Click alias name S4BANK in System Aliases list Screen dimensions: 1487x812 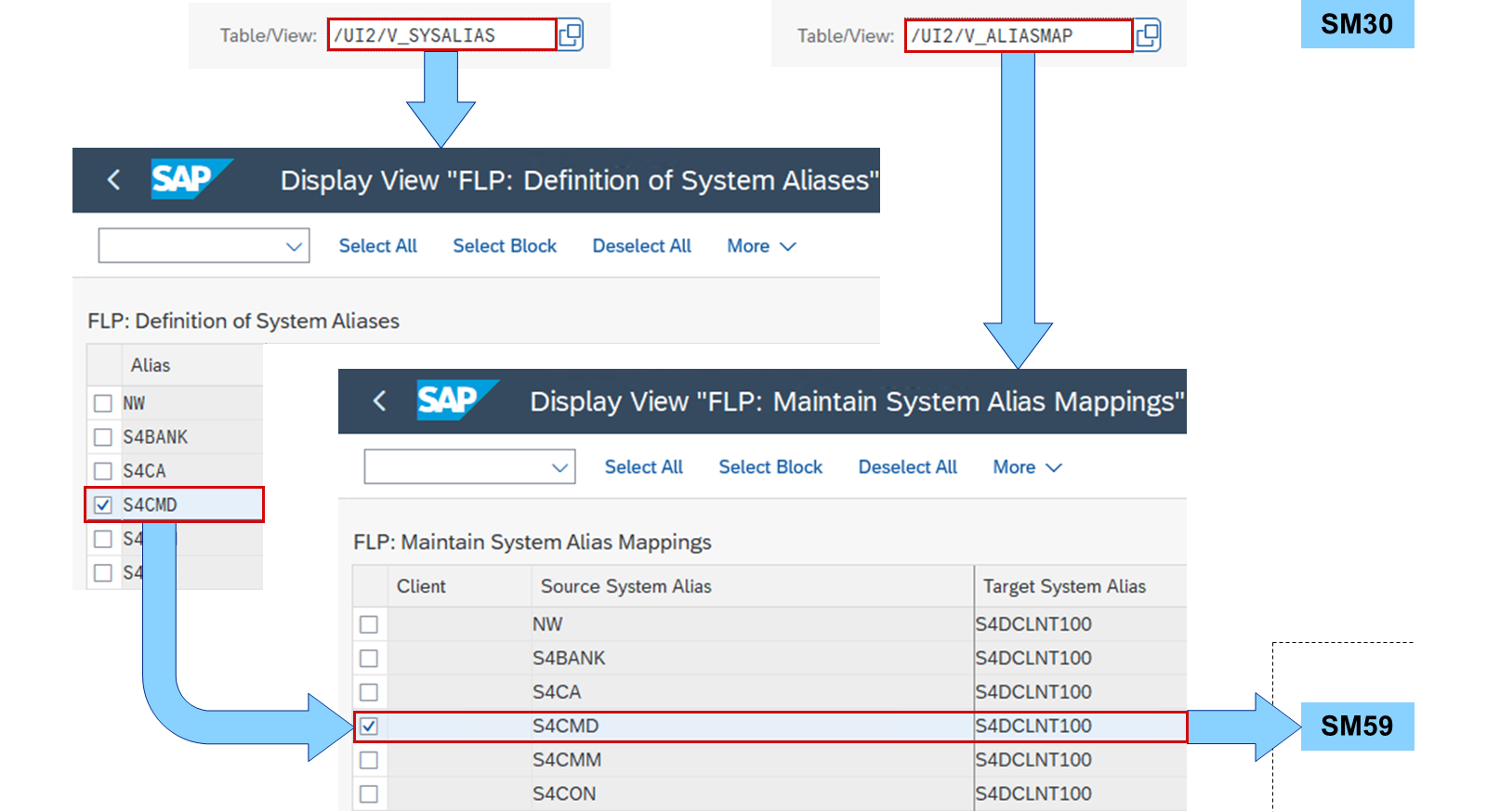pyautogui.click(x=155, y=437)
